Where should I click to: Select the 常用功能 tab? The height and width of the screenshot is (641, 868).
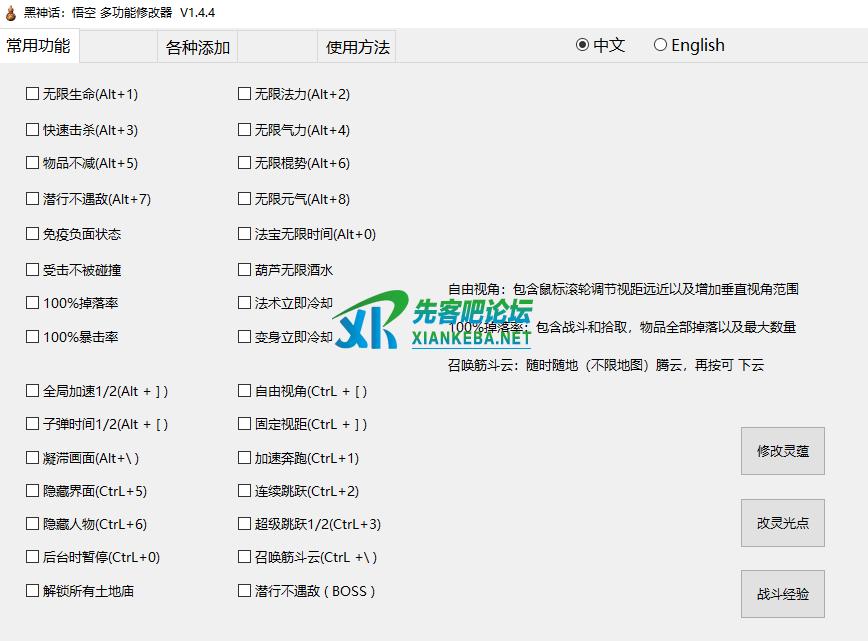tap(39, 46)
